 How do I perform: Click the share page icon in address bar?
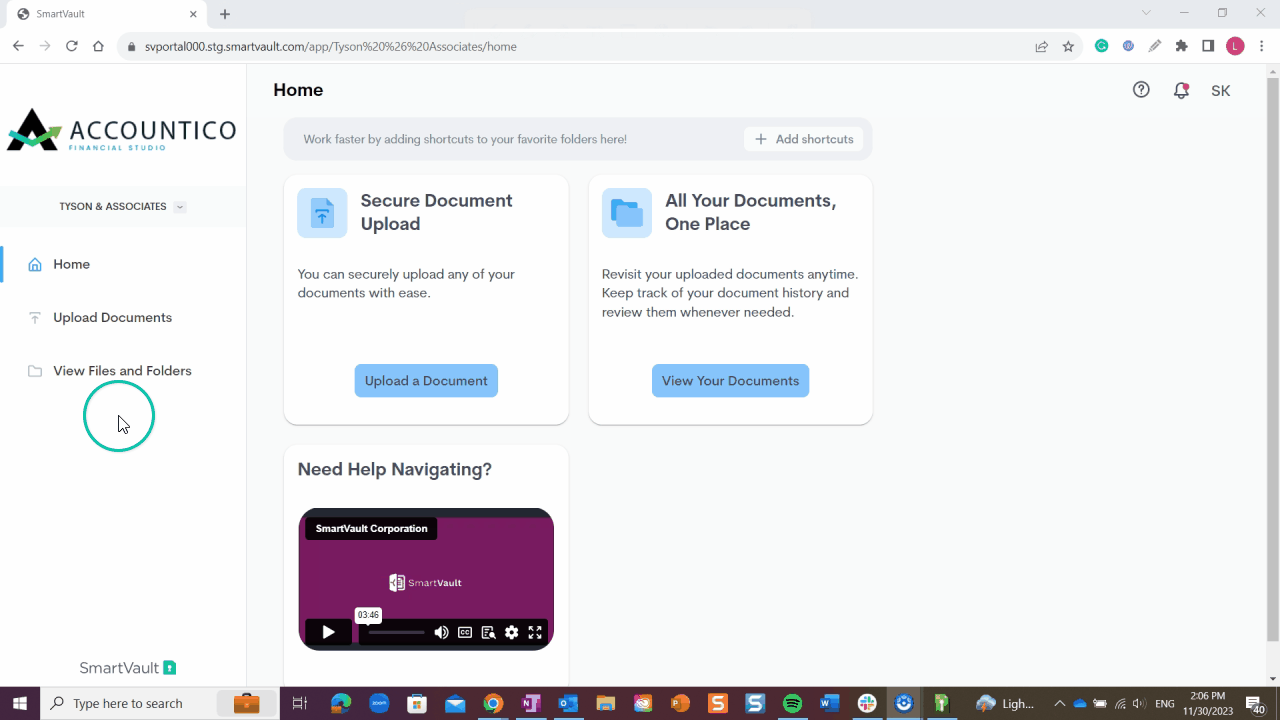1041,46
